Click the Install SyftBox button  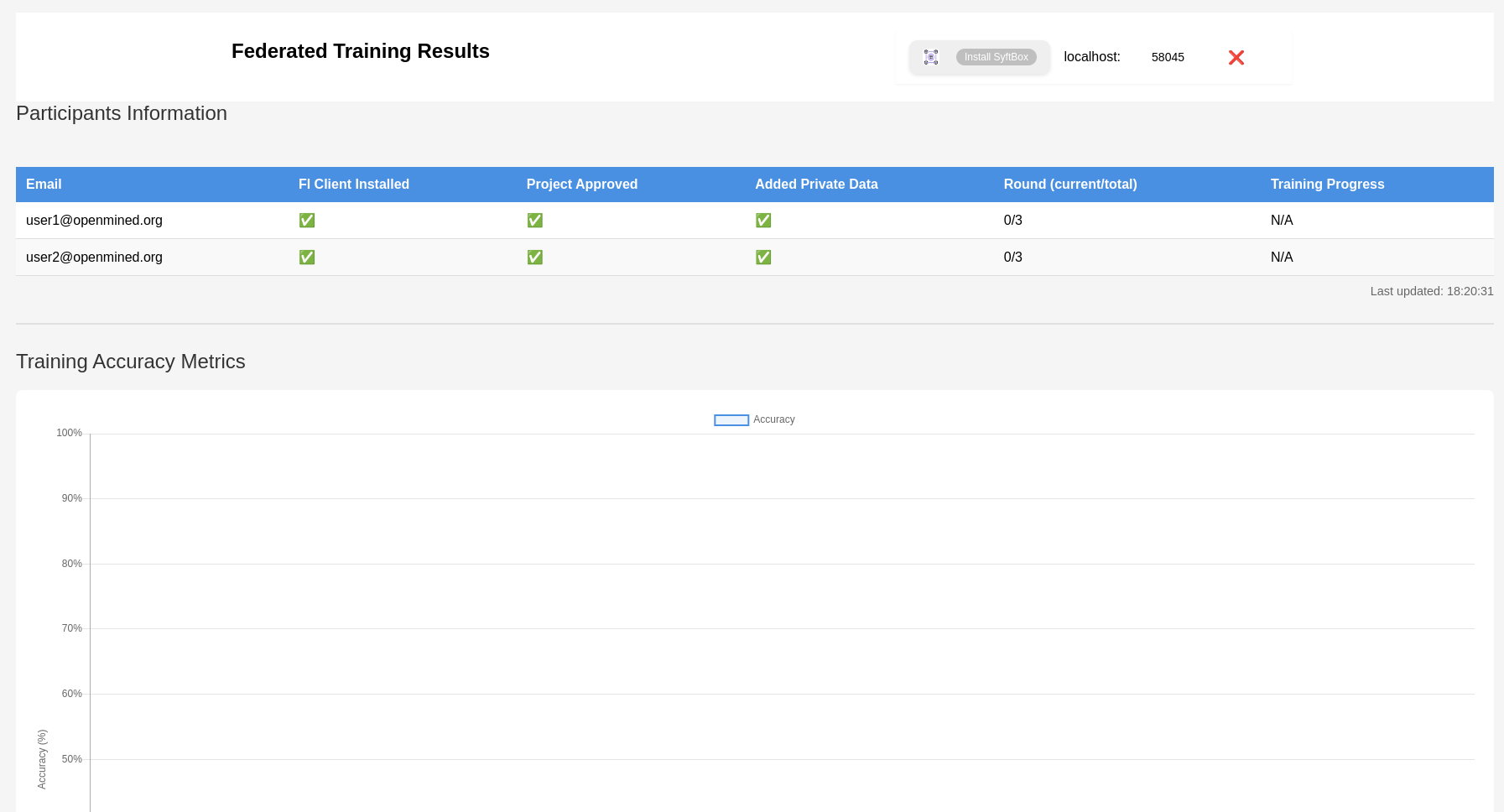tap(996, 57)
